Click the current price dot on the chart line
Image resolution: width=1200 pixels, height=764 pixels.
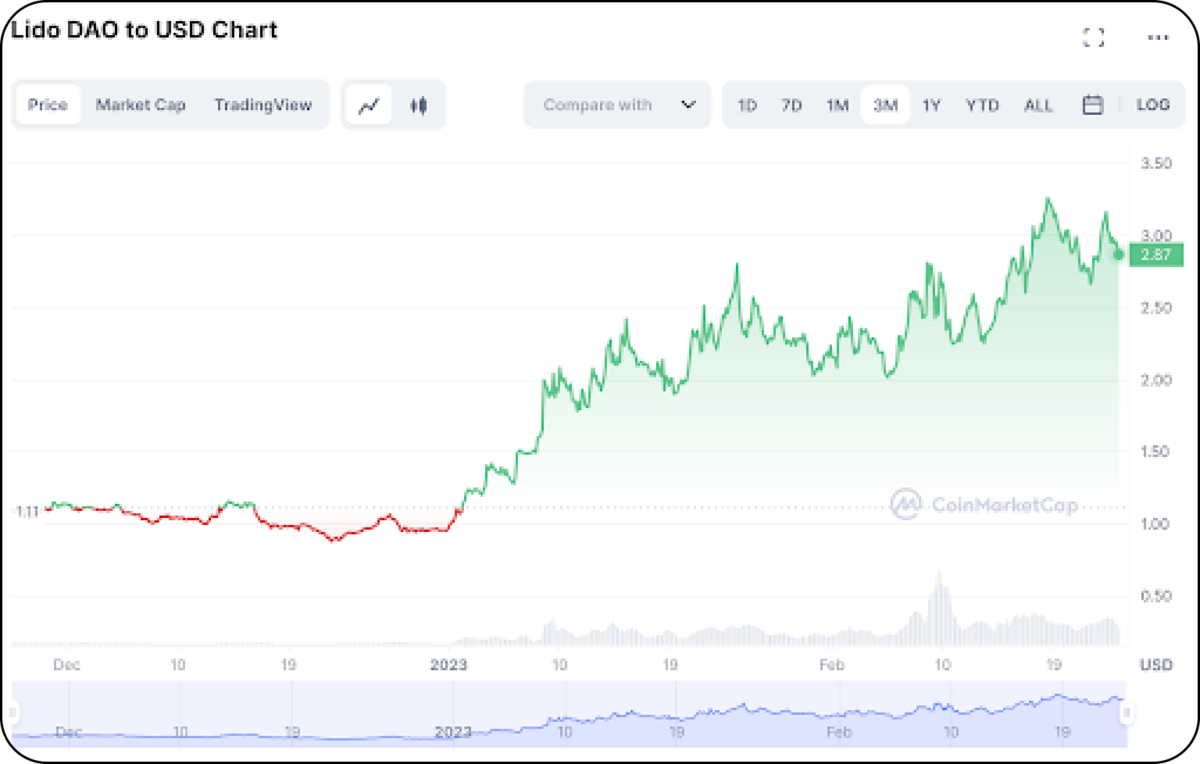(x=1118, y=255)
